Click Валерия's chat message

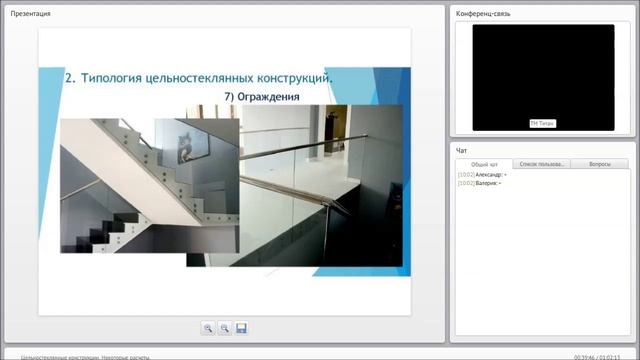coord(480,183)
